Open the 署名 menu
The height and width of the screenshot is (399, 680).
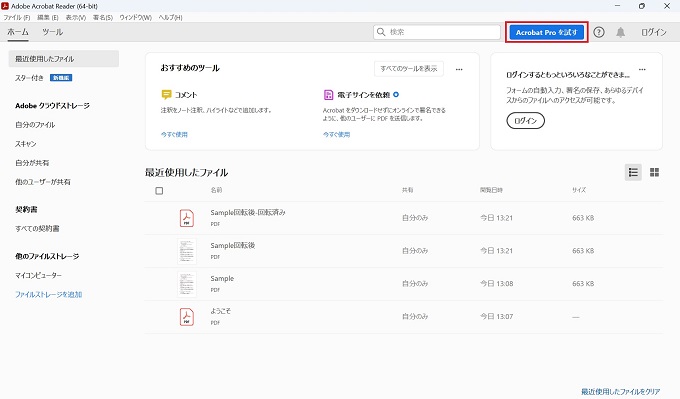click(x=103, y=17)
